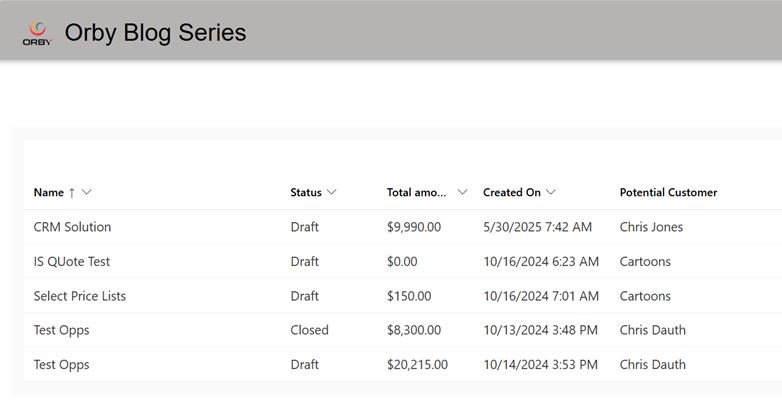
Task: Open the Closed Test Opps record
Action: tap(61, 330)
